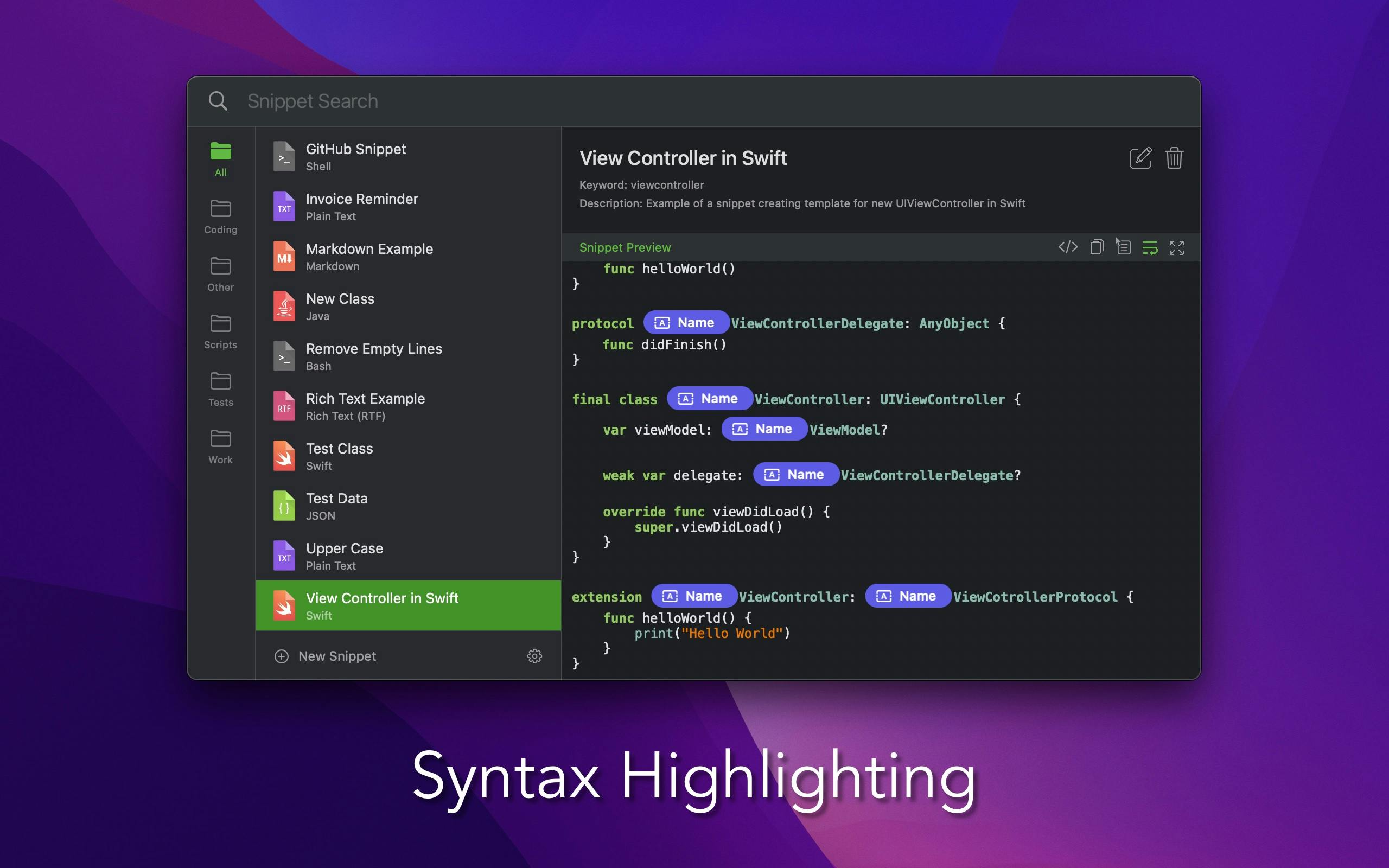1389x868 pixels.
Task: Focus the Snippet Search field
Action: click(x=694, y=101)
